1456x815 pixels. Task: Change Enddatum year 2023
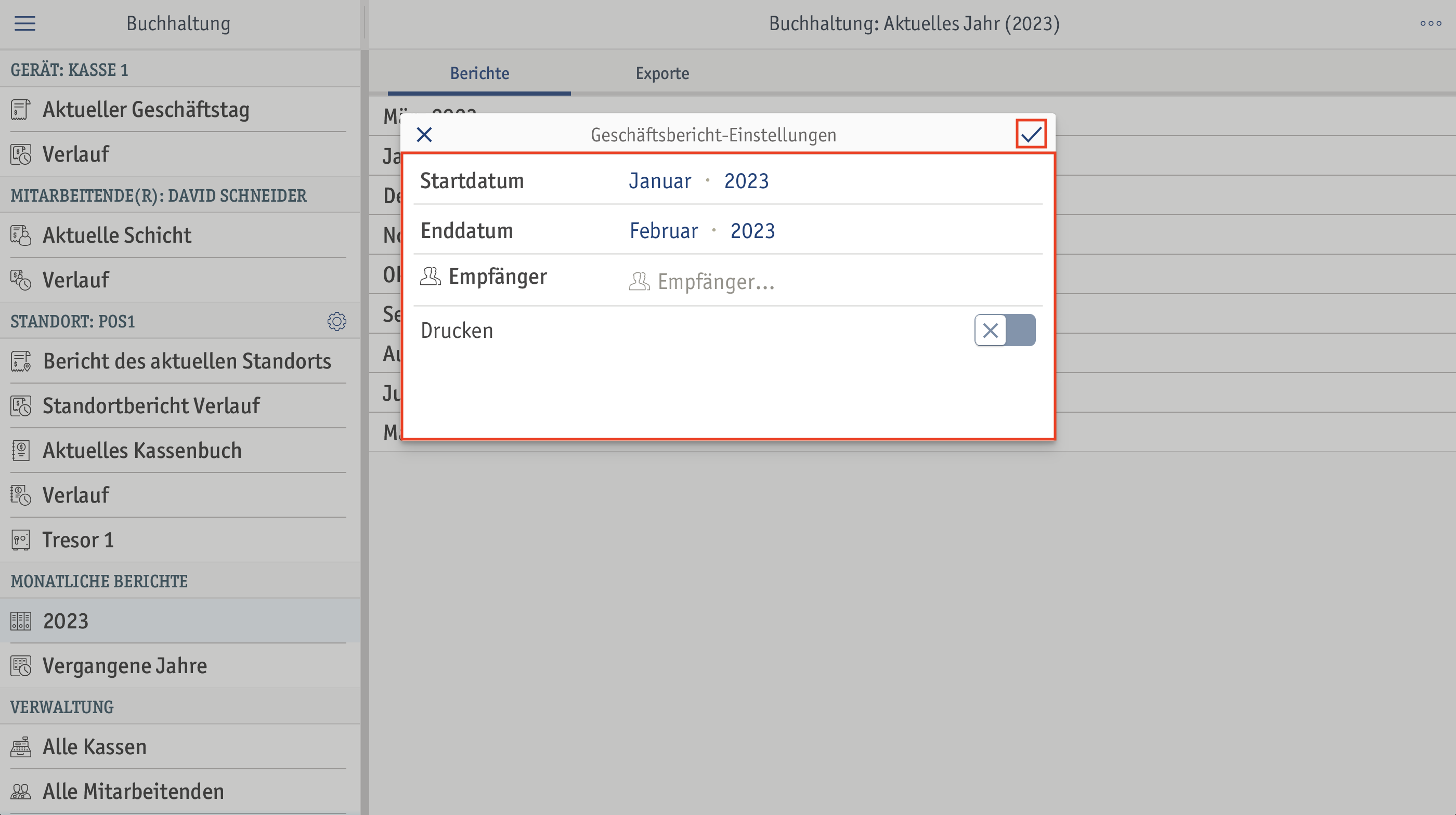pos(752,231)
